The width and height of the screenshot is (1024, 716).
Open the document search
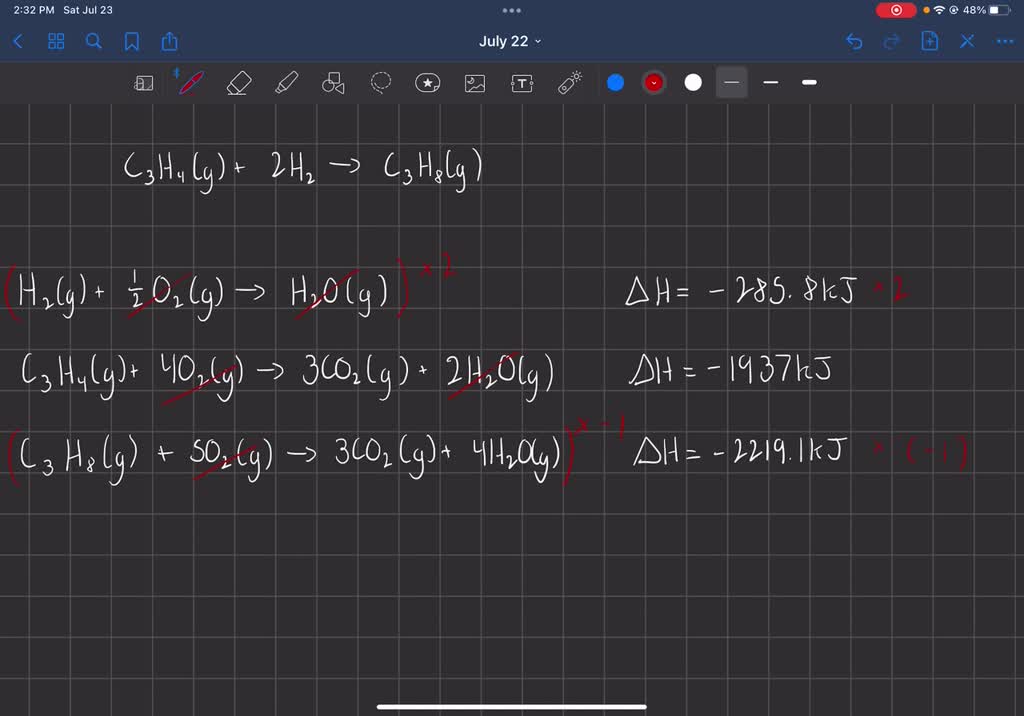93,41
